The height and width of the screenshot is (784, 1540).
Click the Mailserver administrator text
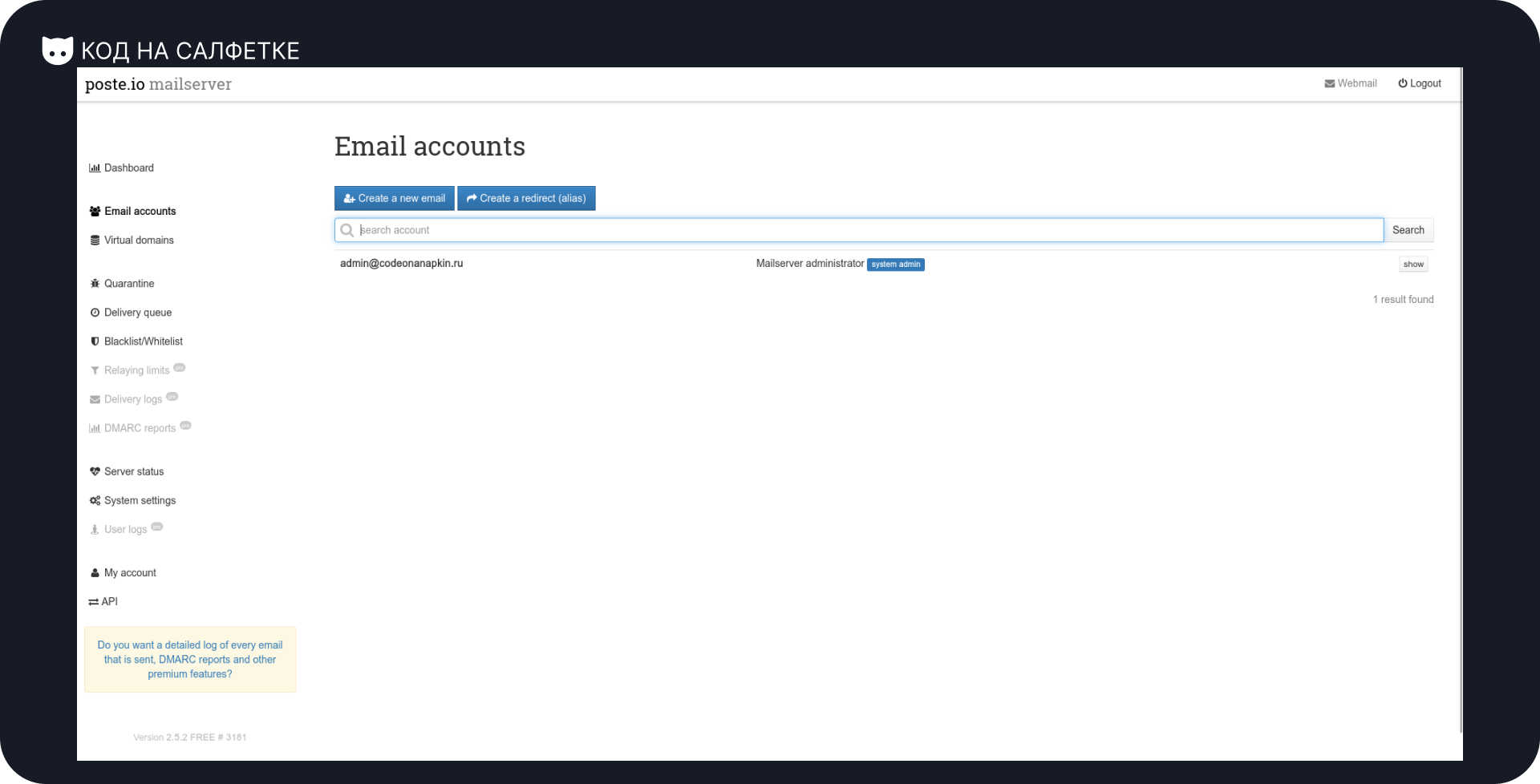pyautogui.click(x=810, y=264)
